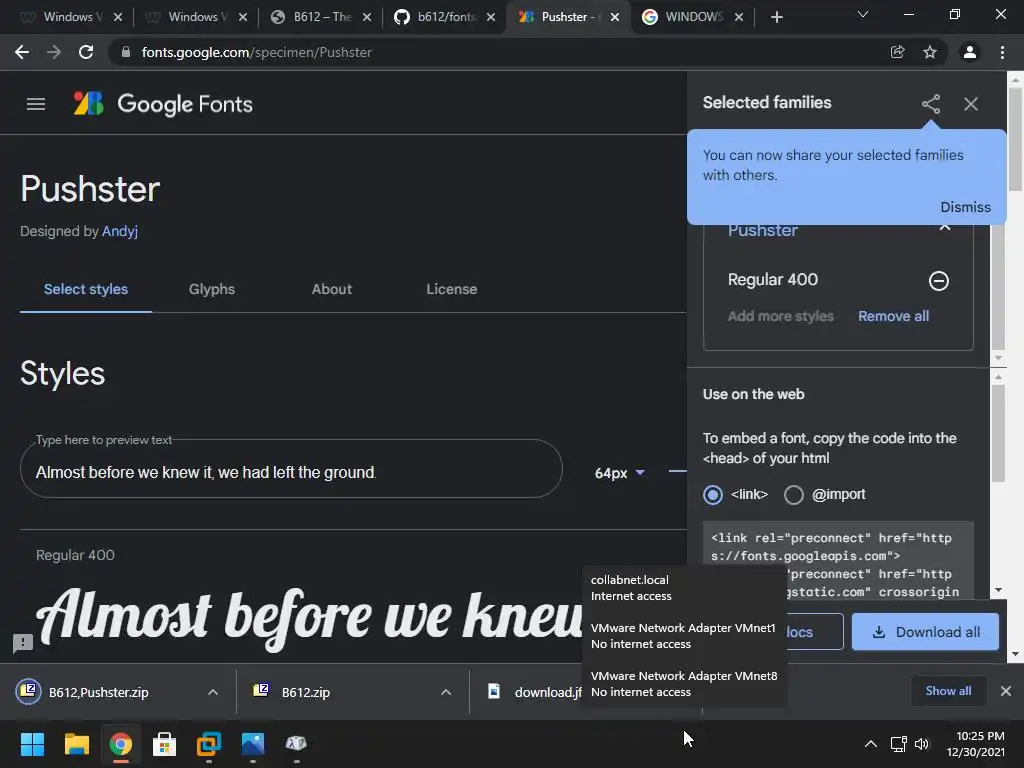The height and width of the screenshot is (768, 1024).
Task: Click the Google Fonts logo
Action: pyautogui.click(x=163, y=104)
